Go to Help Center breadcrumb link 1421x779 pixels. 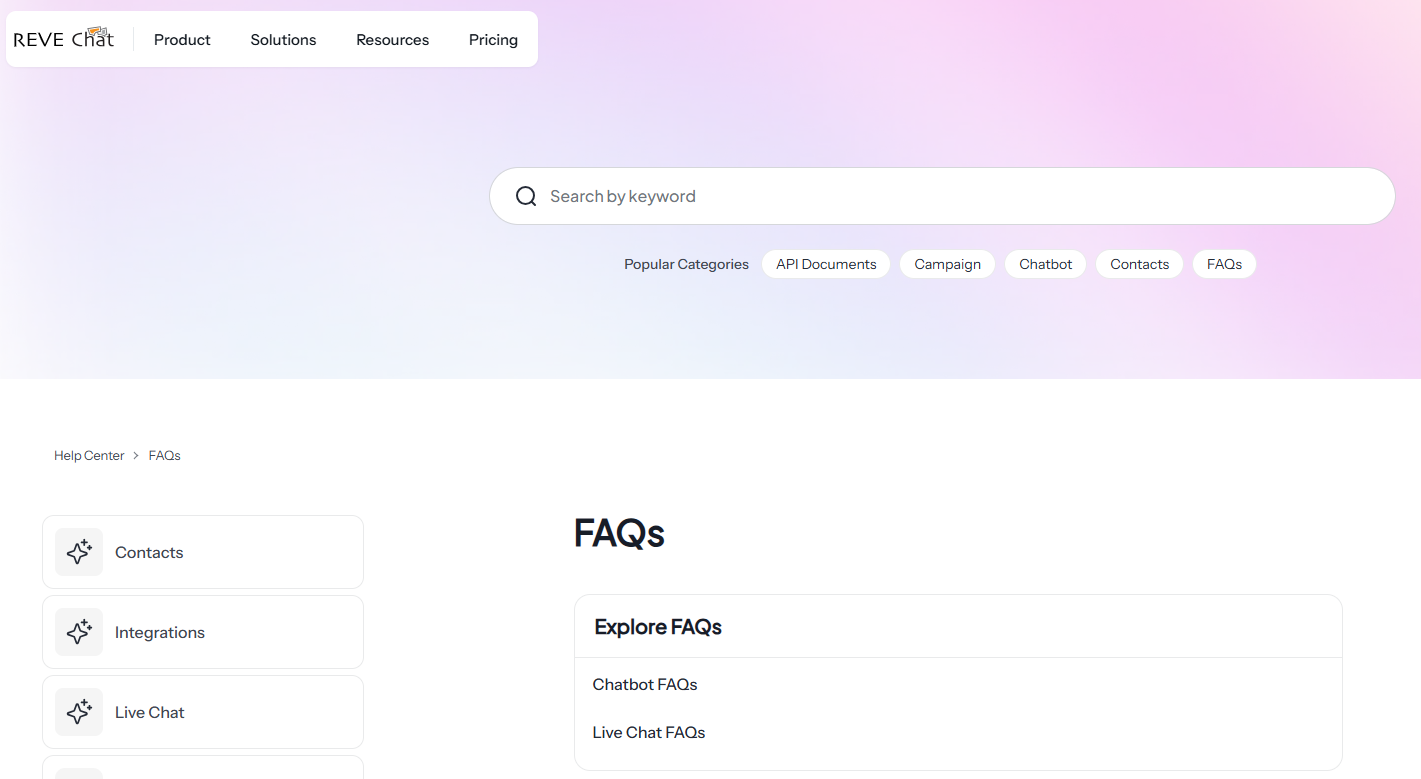(x=89, y=455)
